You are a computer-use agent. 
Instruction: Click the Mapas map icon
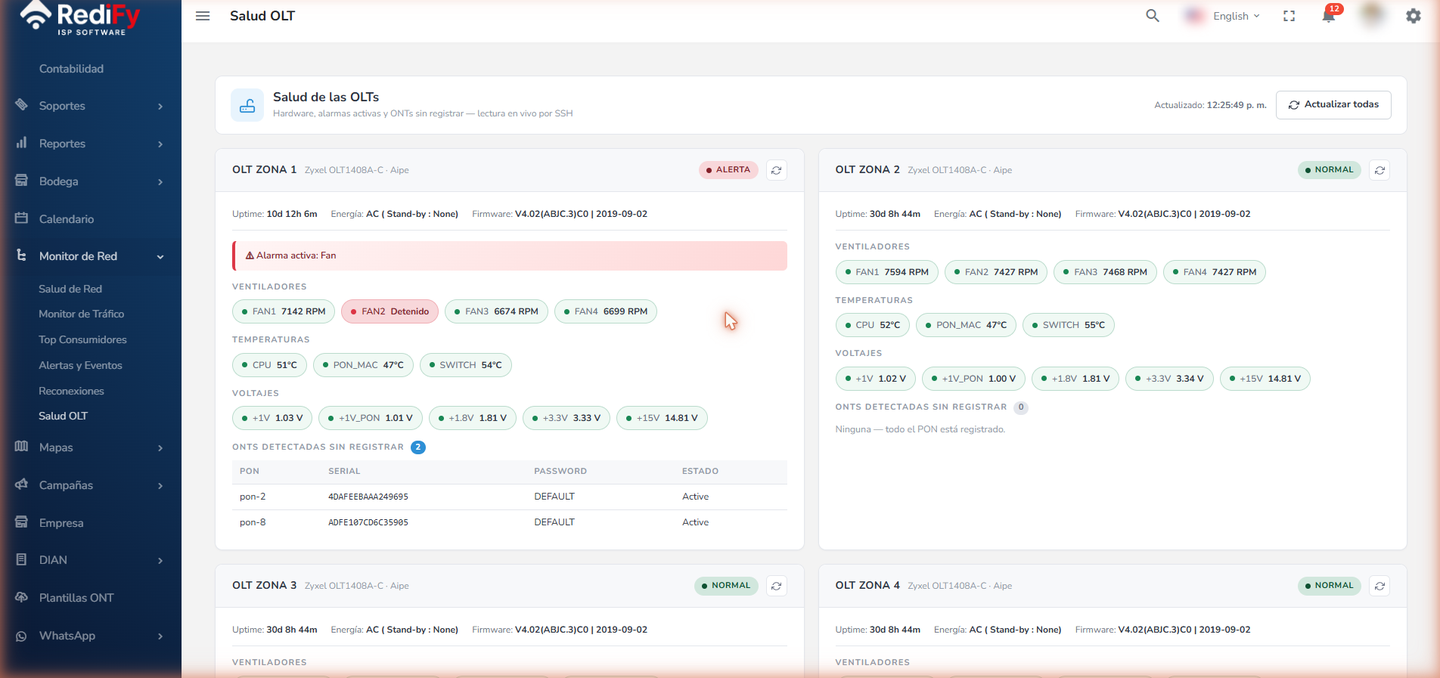[21, 447]
